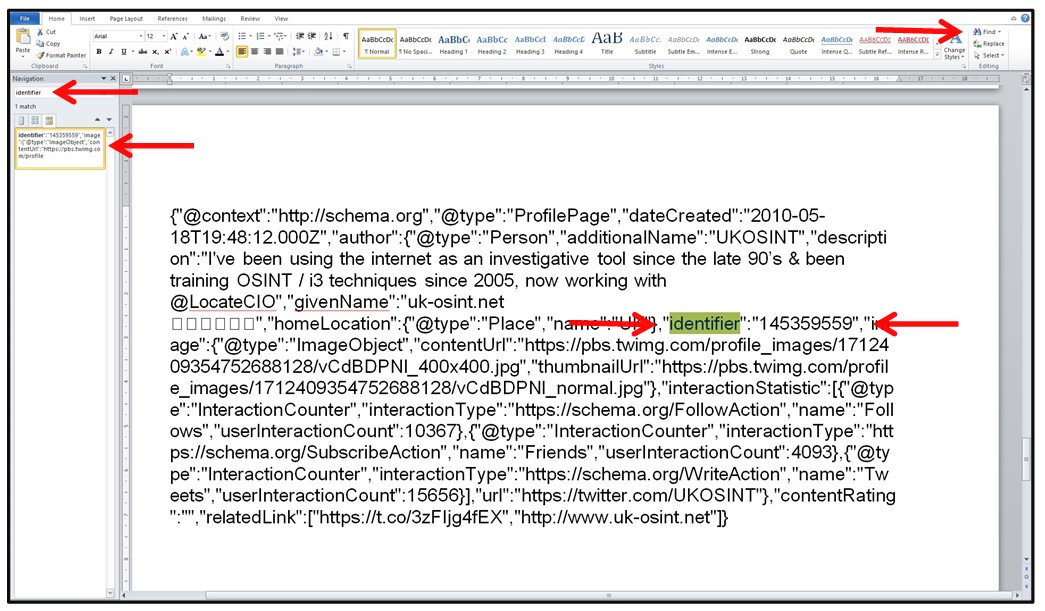Click the Replace button
The height and width of the screenshot is (611, 1045).
pos(988,43)
